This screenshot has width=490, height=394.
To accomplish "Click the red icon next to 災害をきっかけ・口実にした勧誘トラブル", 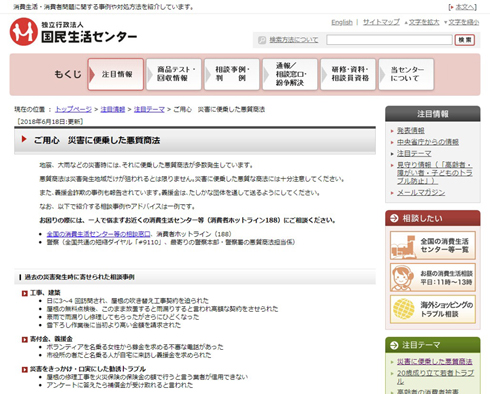I will 25,369.
